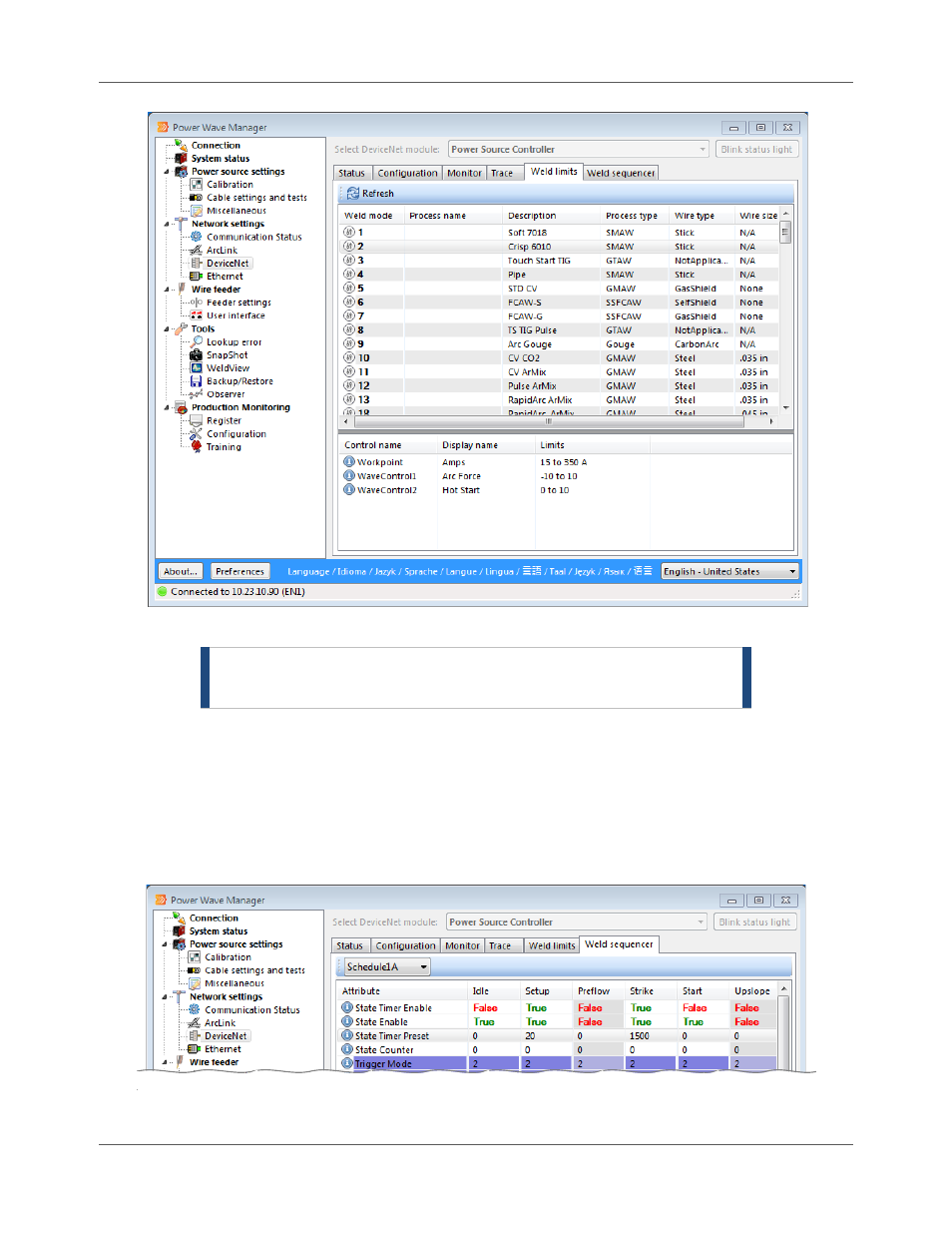Select the User interface icon in the upper tree

pyautogui.click(x=196, y=315)
